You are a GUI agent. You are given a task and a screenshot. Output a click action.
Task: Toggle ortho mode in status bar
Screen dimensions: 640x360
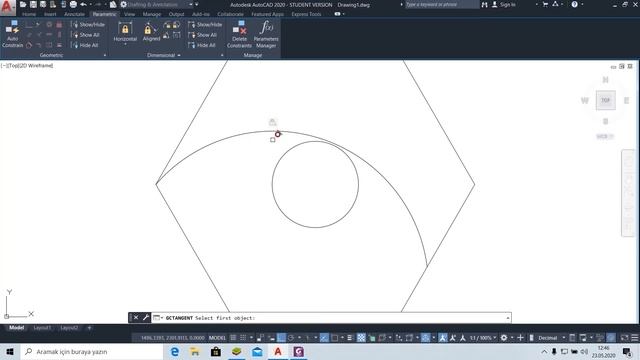(281, 338)
